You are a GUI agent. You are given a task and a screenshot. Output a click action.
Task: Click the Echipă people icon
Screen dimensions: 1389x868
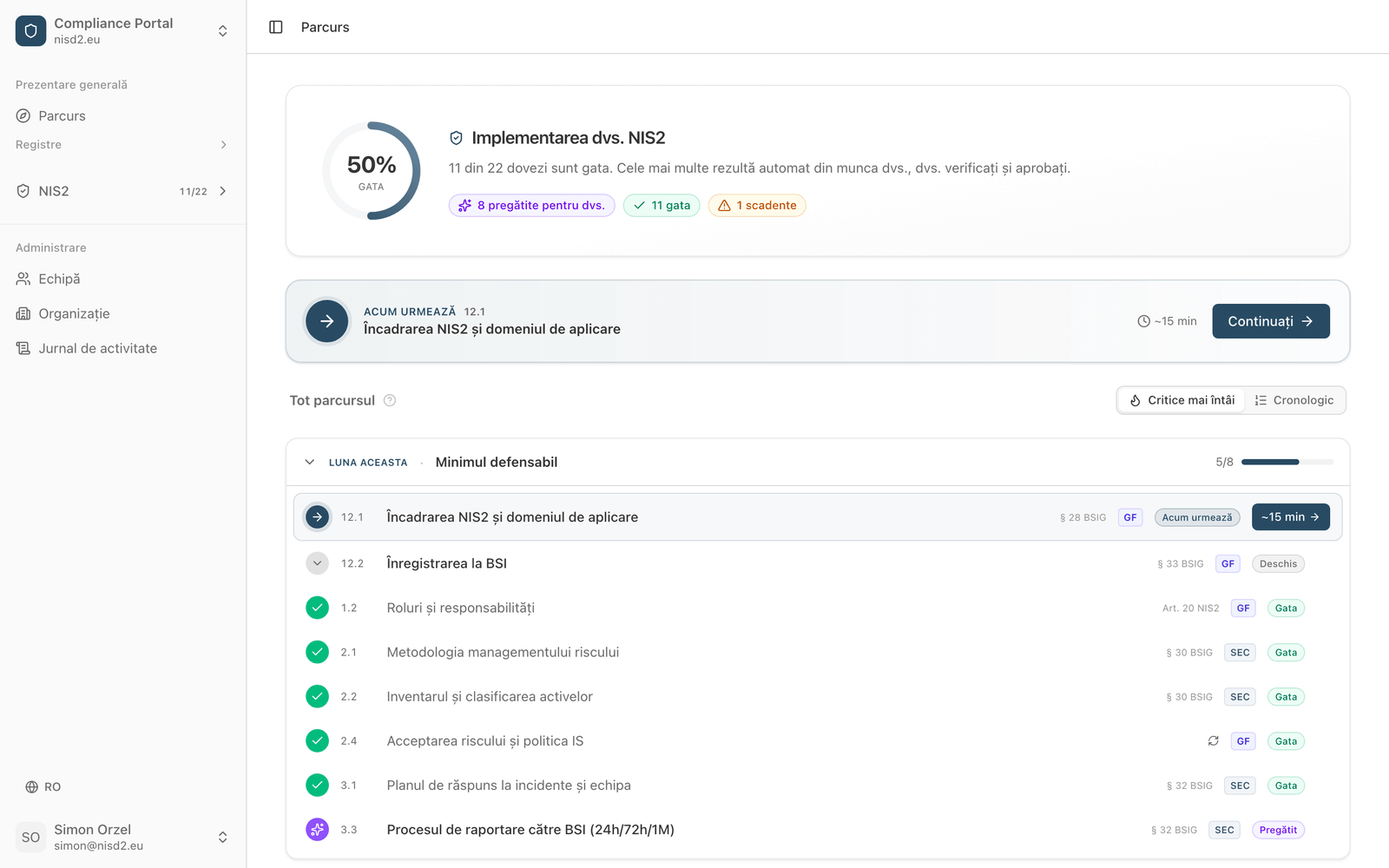pyautogui.click(x=23, y=279)
